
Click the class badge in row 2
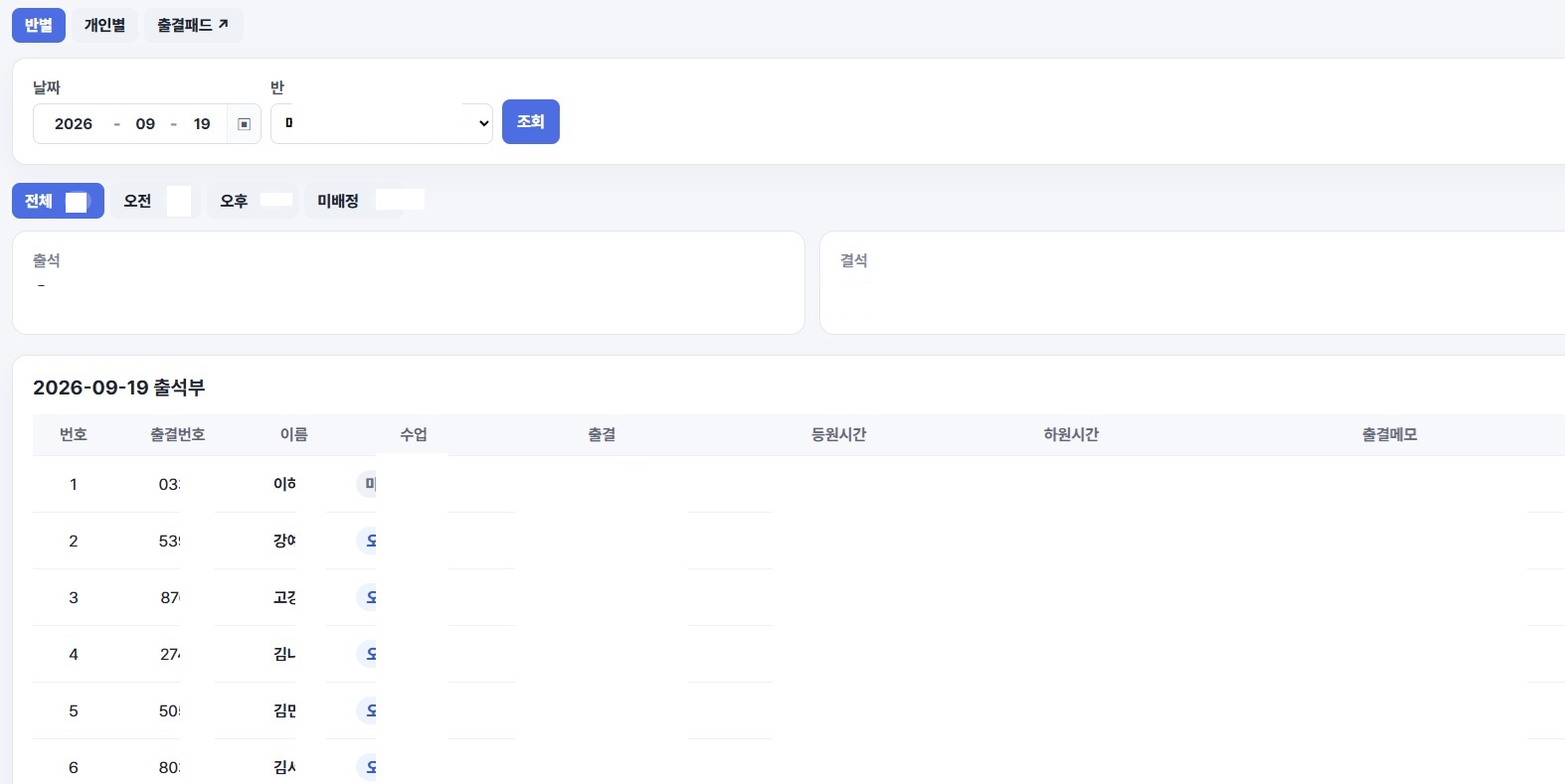(367, 541)
